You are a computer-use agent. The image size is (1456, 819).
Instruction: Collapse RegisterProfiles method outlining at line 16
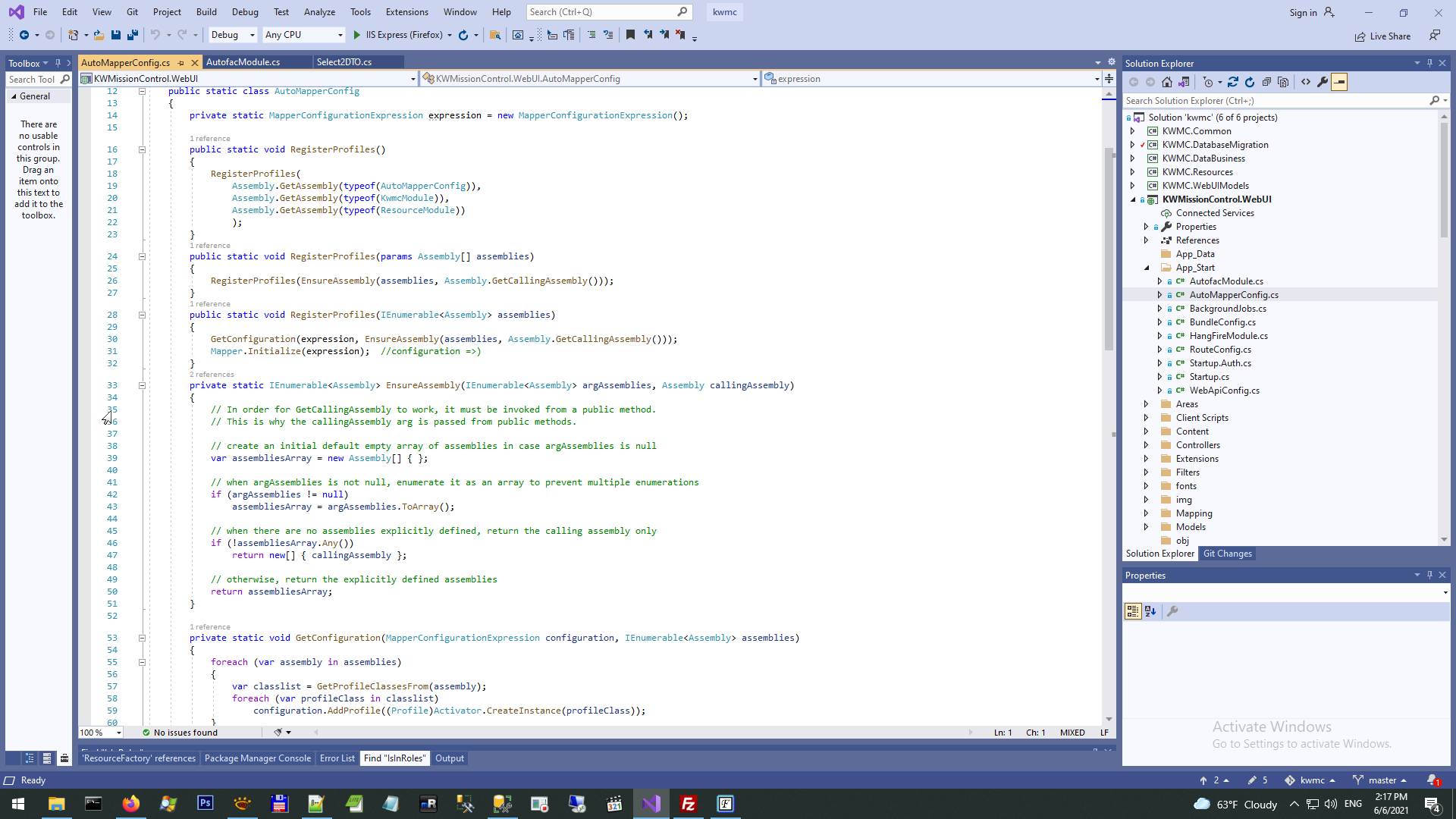pos(142,149)
